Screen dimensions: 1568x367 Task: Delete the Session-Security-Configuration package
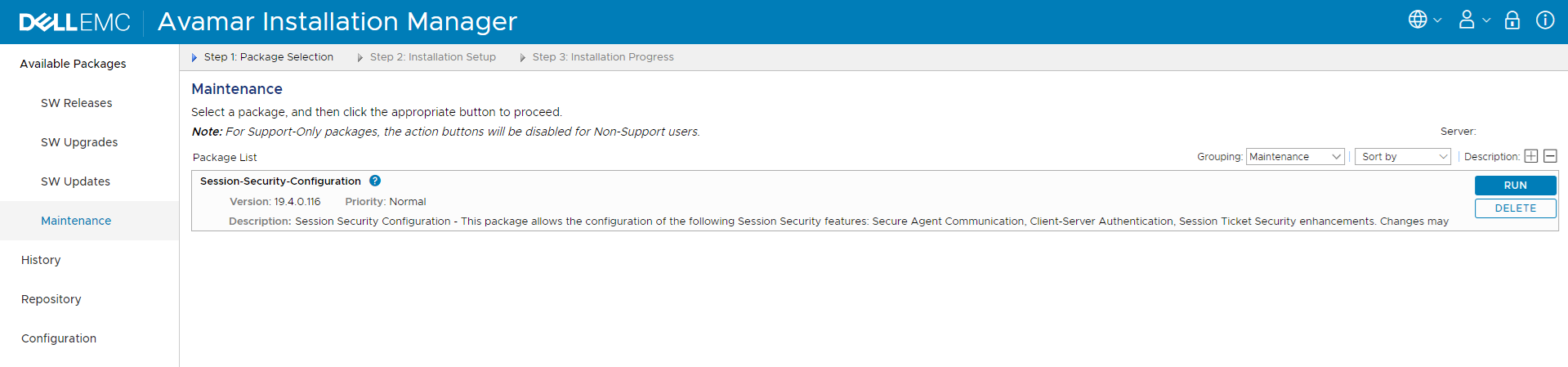1515,208
